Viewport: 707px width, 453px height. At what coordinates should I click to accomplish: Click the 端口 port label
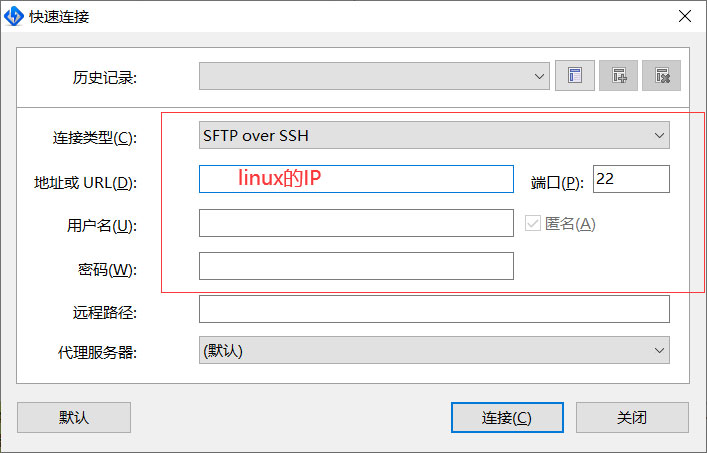tap(556, 182)
